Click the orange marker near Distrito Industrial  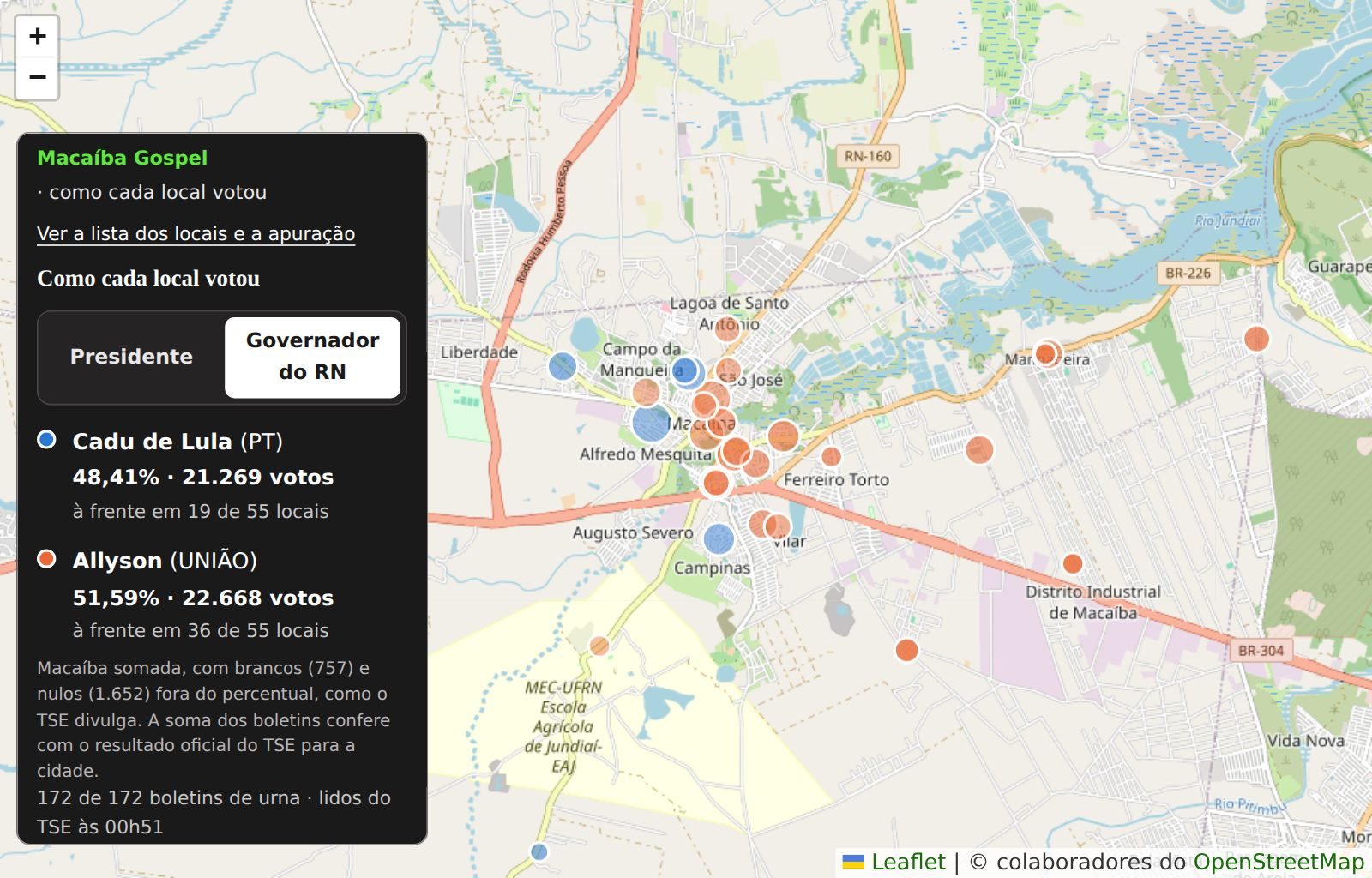[1072, 563]
